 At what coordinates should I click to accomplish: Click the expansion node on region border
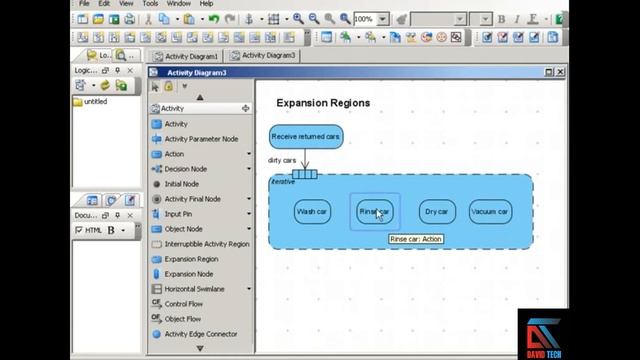(x=304, y=174)
